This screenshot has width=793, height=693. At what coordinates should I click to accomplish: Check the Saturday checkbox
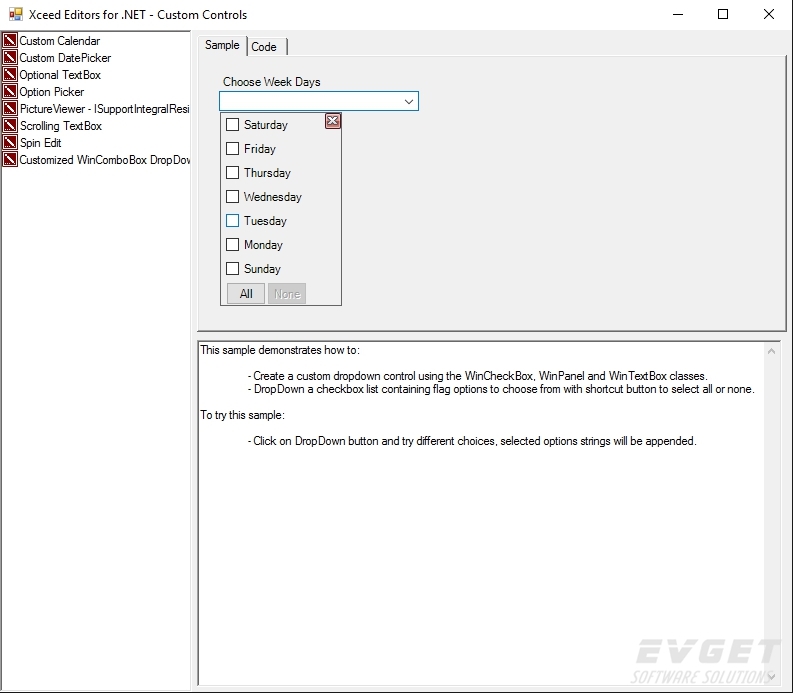(232, 124)
